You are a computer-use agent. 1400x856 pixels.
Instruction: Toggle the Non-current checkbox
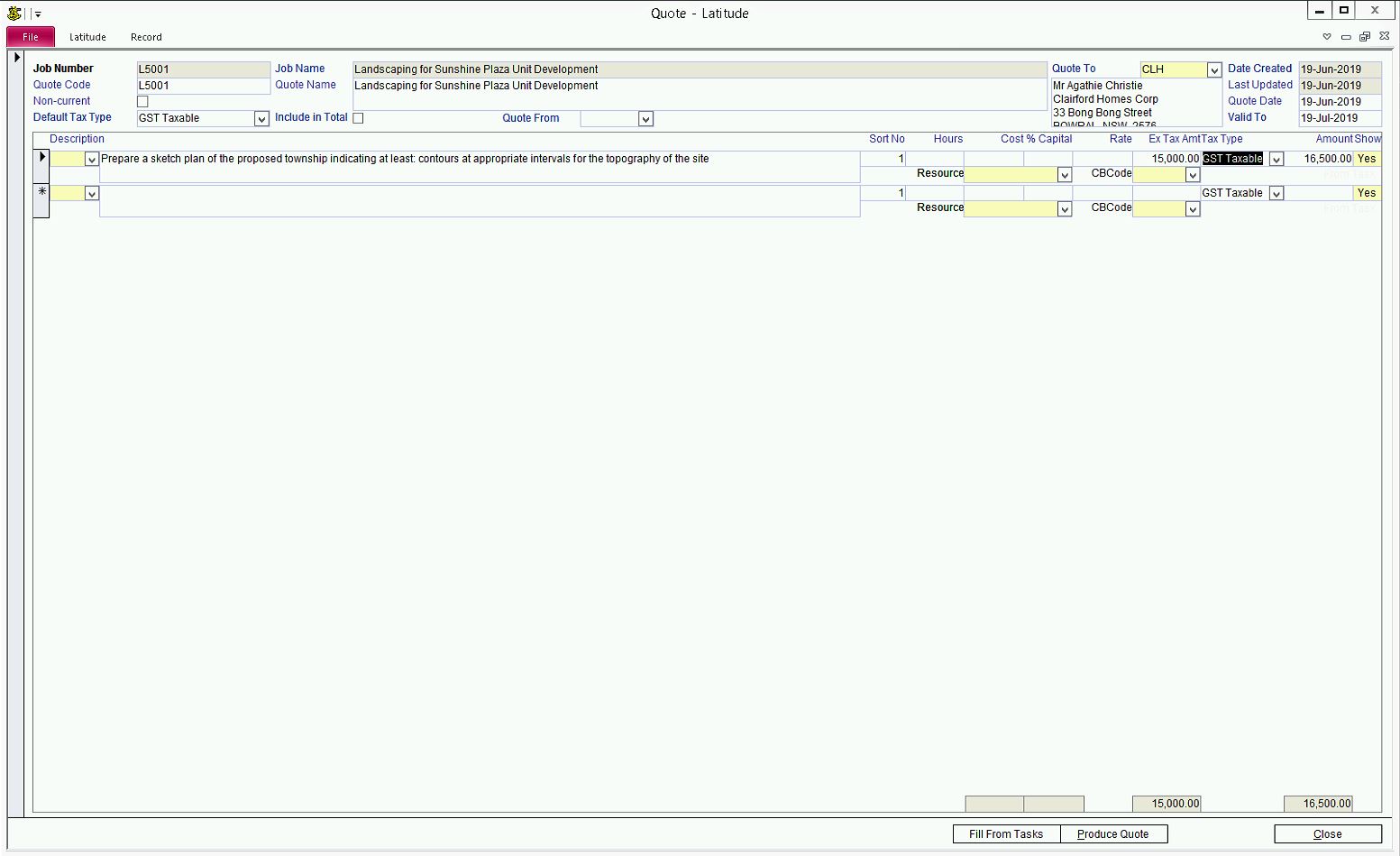click(x=142, y=102)
